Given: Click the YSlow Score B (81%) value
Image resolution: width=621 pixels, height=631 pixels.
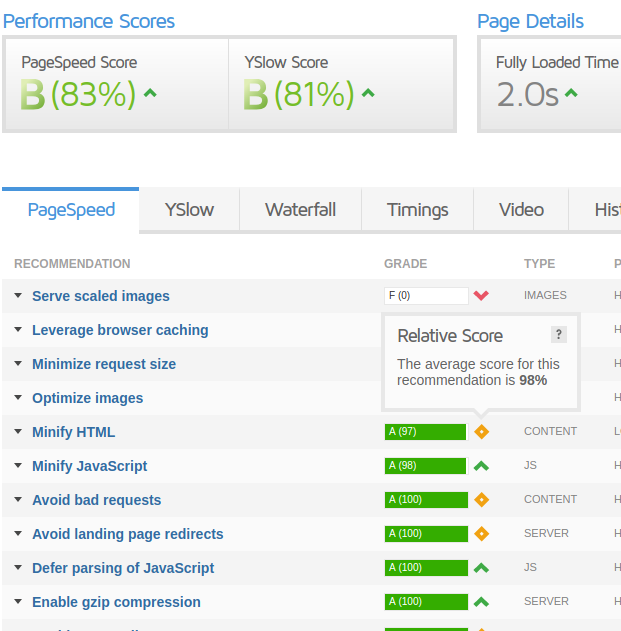Looking at the screenshot, I should pos(299,95).
